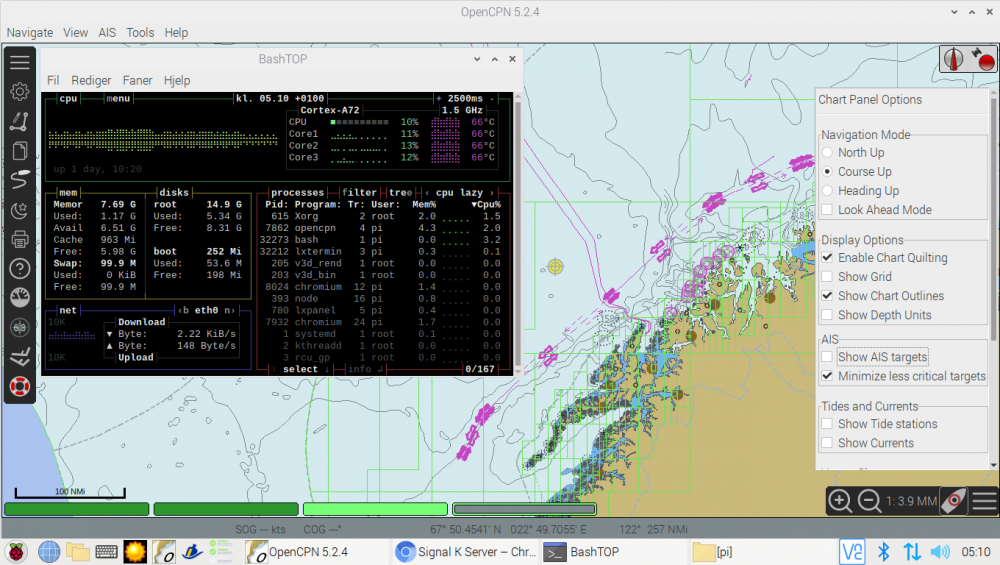Image resolution: width=1000 pixels, height=565 pixels.
Task: Click the Bluetooth tray icon
Action: coord(883,552)
